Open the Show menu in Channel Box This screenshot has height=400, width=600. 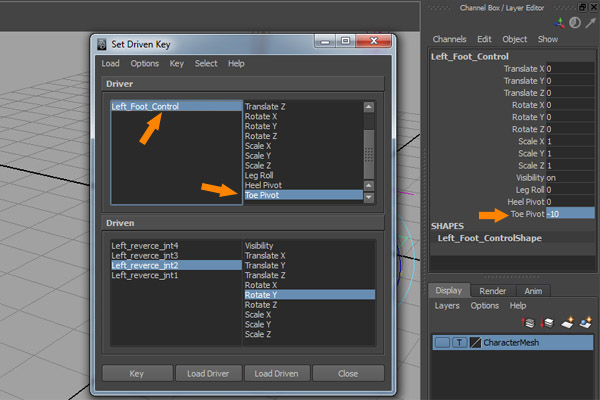click(x=548, y=39)
